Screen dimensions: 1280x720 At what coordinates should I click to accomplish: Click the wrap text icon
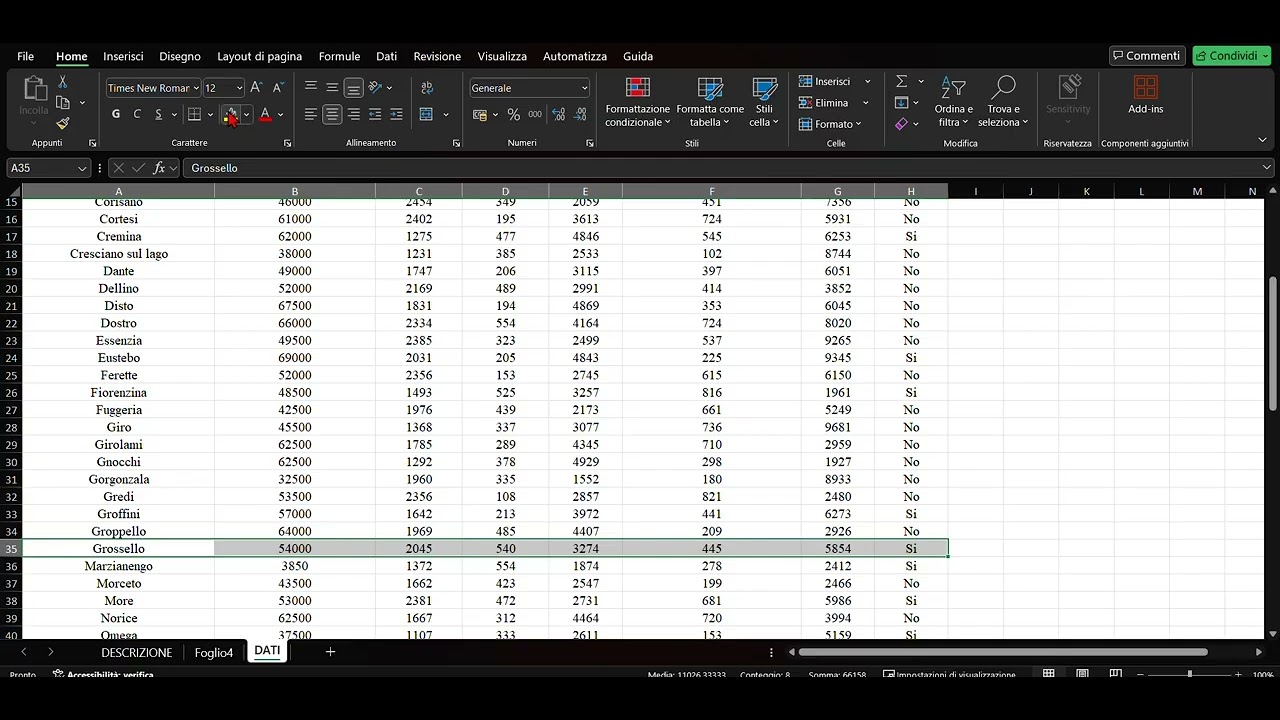click(427, 88)
